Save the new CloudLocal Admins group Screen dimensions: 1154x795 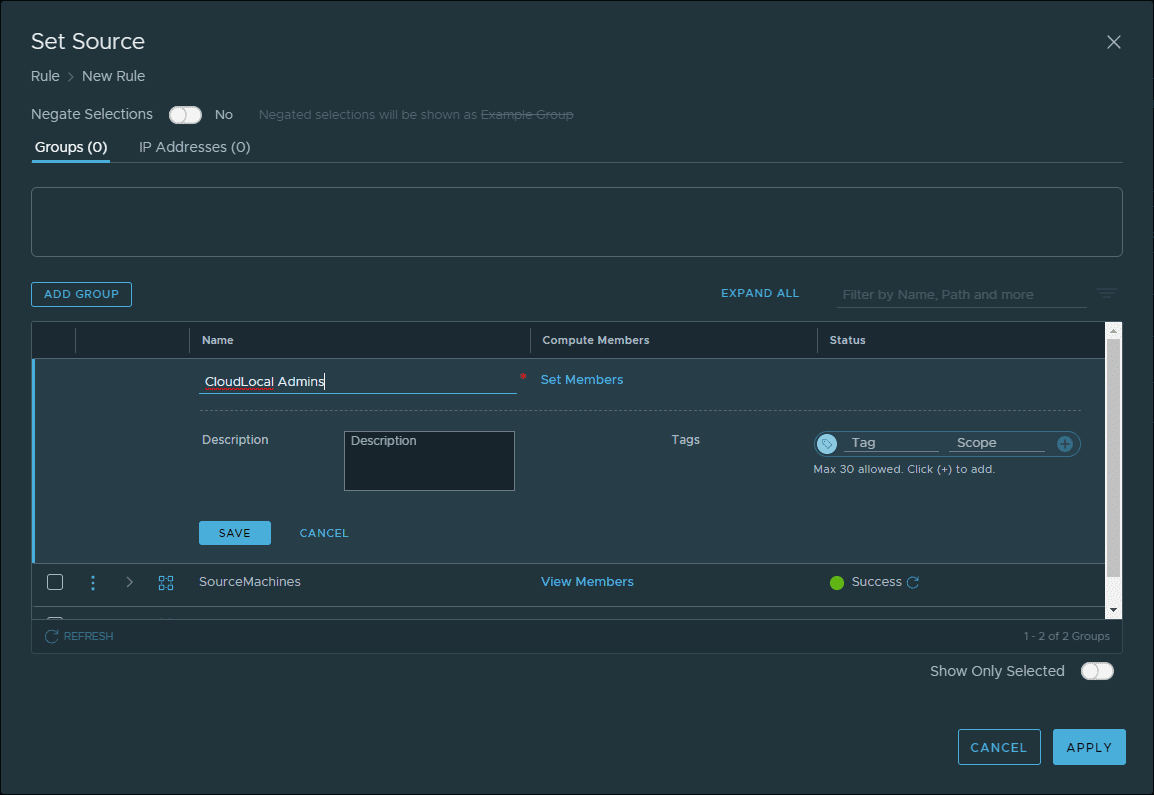[234, 533]
